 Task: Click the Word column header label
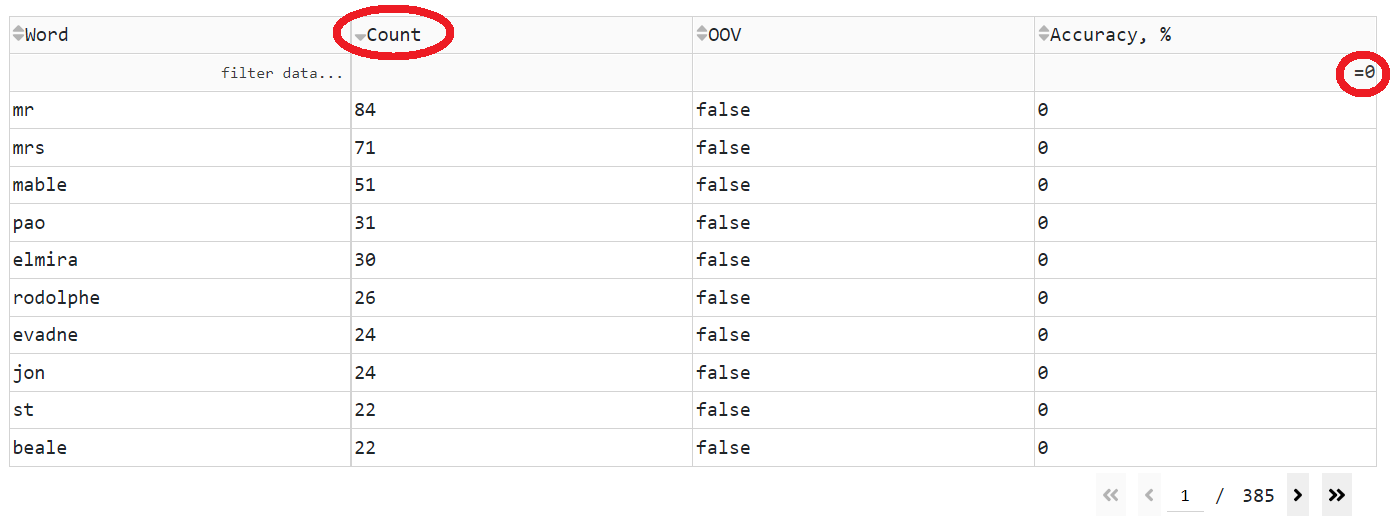47,35
